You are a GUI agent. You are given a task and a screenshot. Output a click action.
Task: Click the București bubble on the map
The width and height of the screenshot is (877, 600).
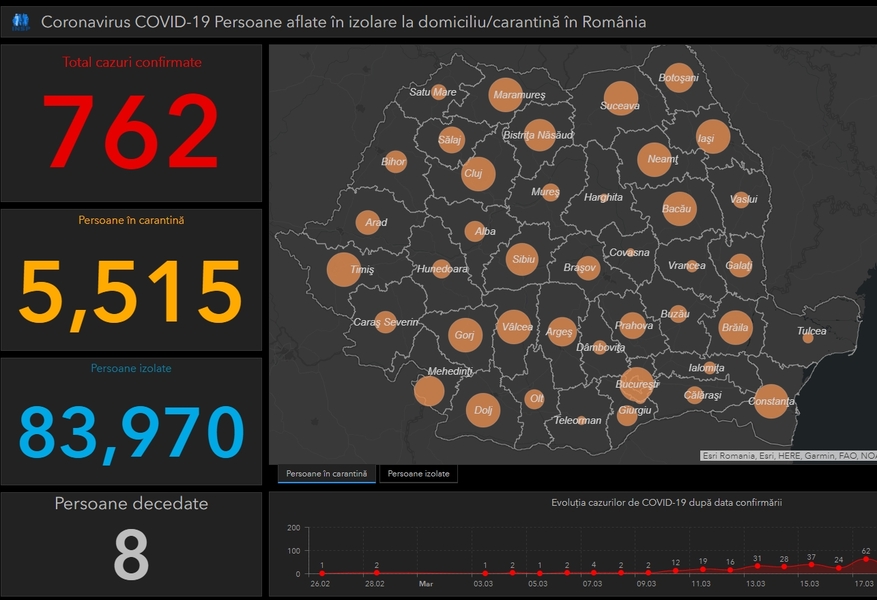(x=635, y=384)
